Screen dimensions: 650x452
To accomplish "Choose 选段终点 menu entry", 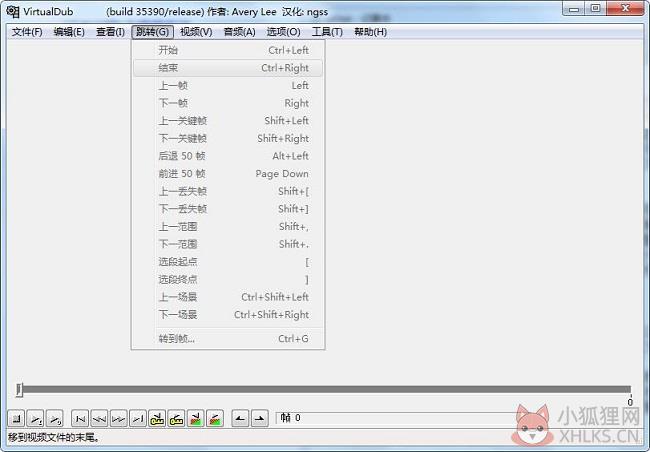I will (x=228, y=279).
